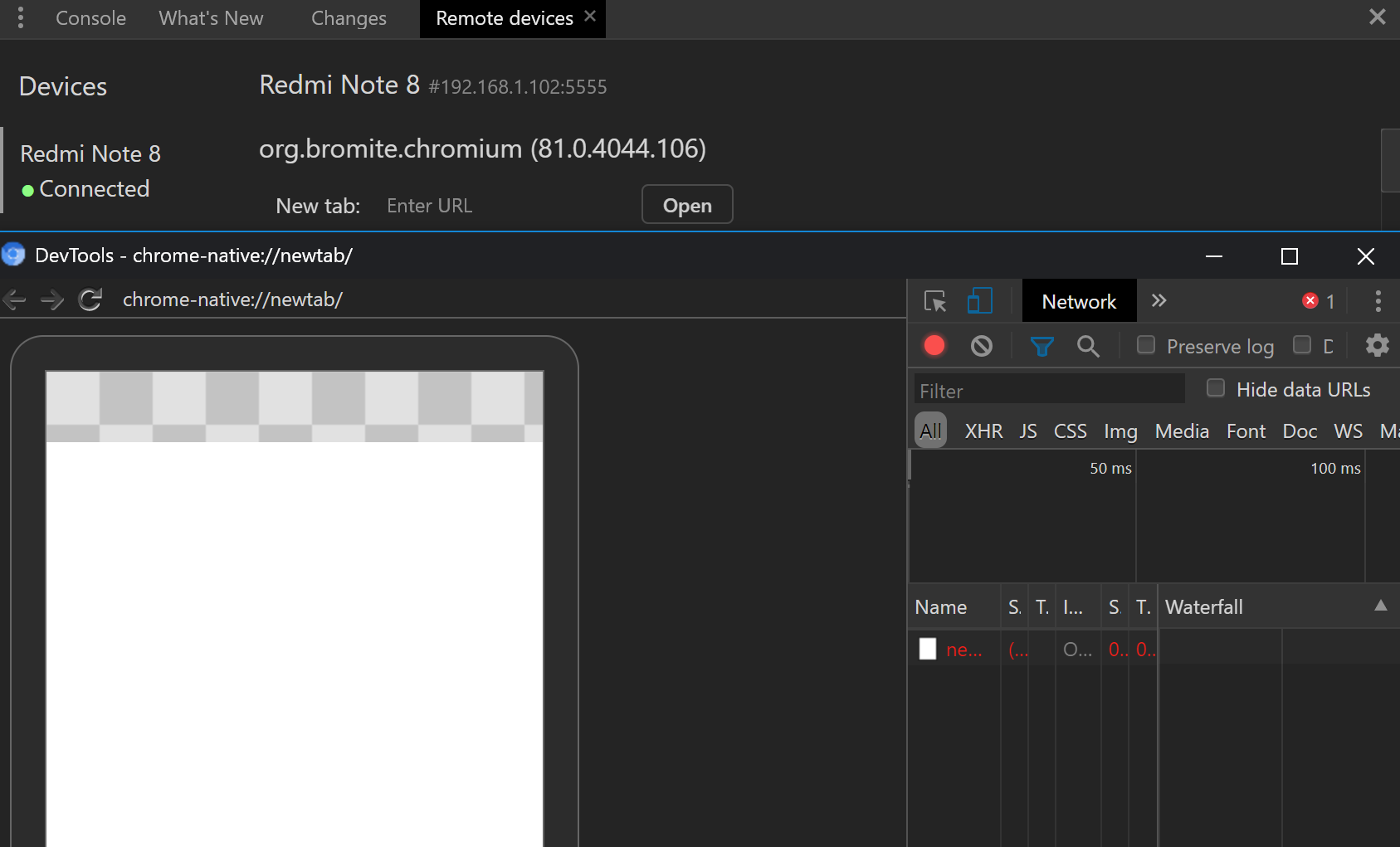Toggle the screencast device icon
This screenshot has height=847, width=1400.
(x=980, y=301)
